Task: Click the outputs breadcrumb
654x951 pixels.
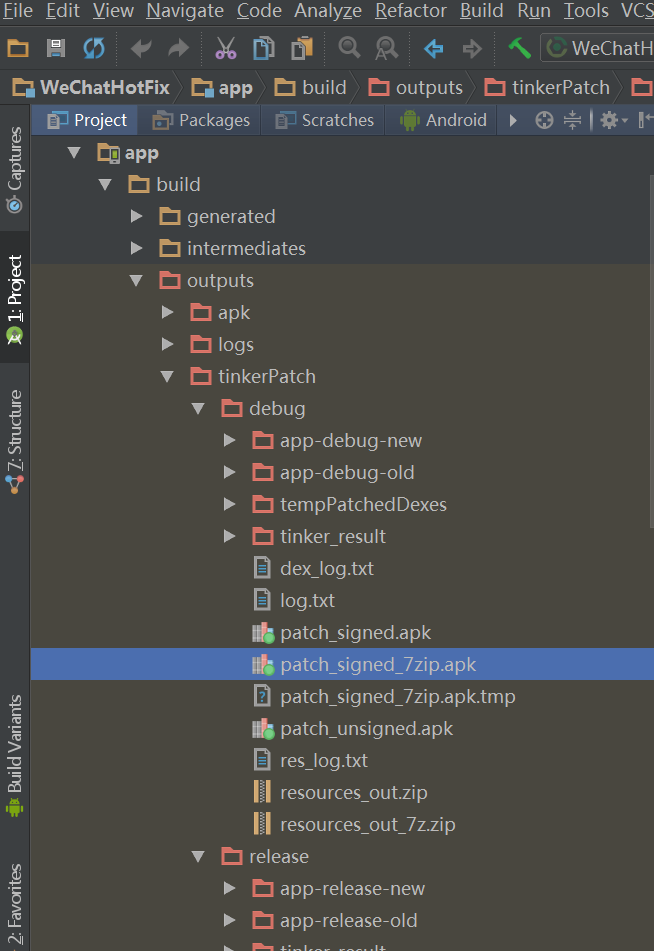Action: [415, 87]
